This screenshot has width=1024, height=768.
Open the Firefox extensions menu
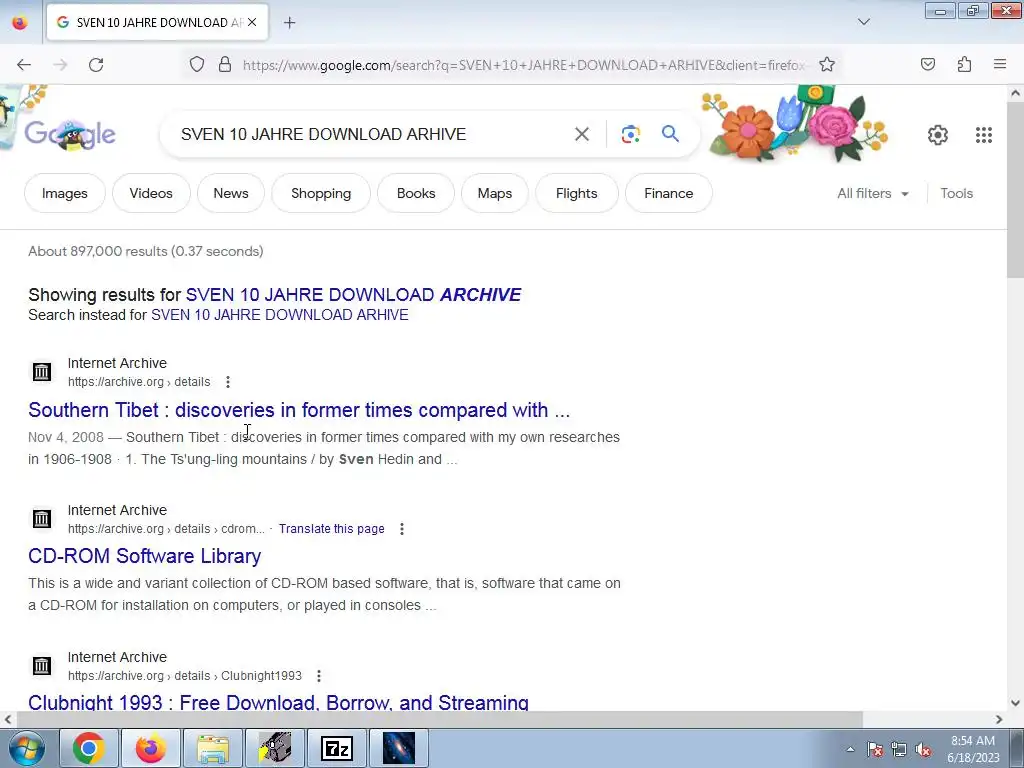(x=965, y=64)
